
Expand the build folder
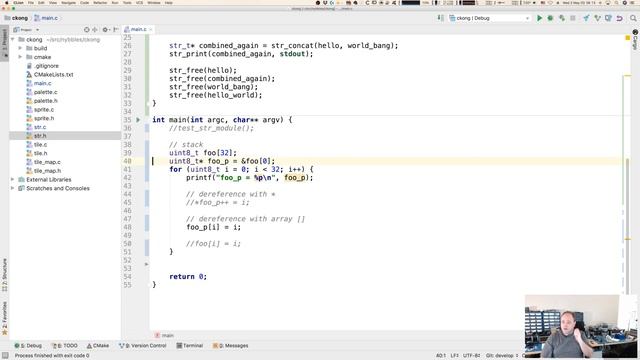click(20, 48)
